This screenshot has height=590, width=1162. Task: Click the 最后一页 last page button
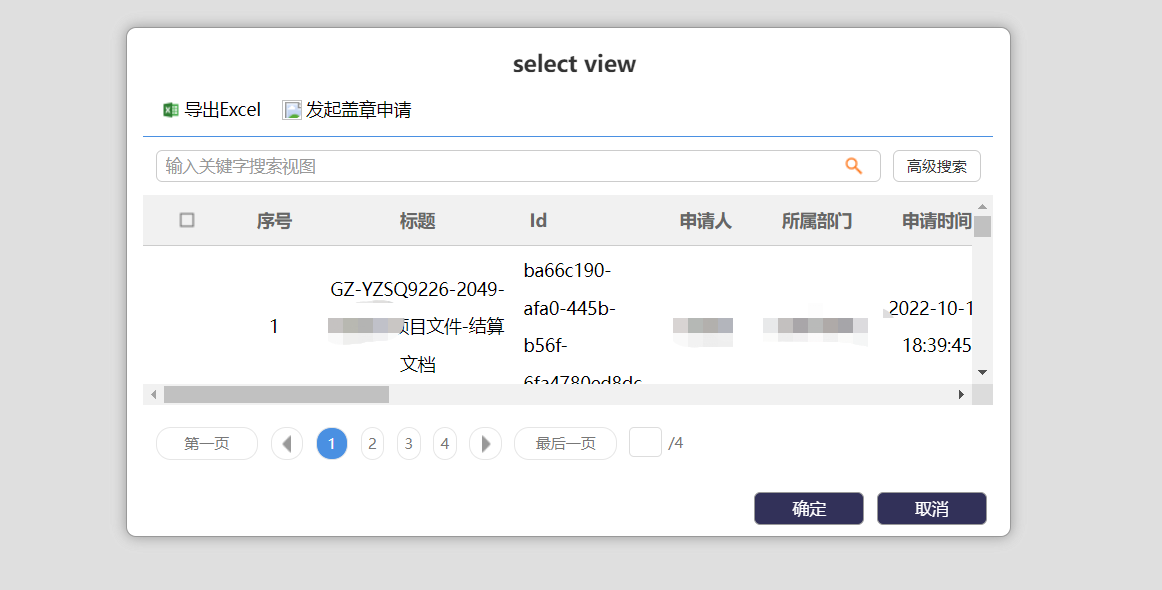565,443
